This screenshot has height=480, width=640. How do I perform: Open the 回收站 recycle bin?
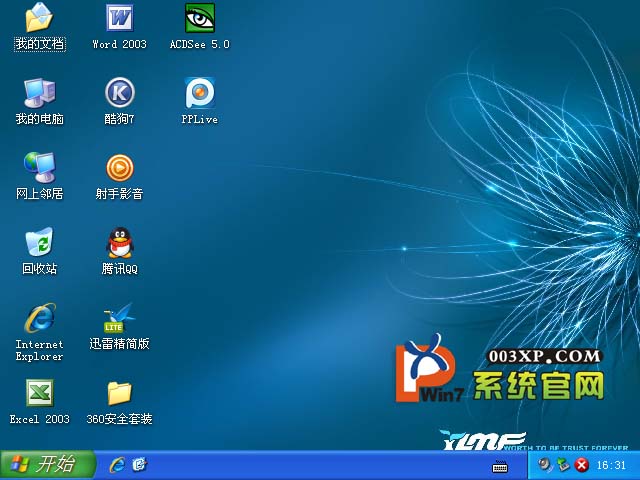(39, 242)
